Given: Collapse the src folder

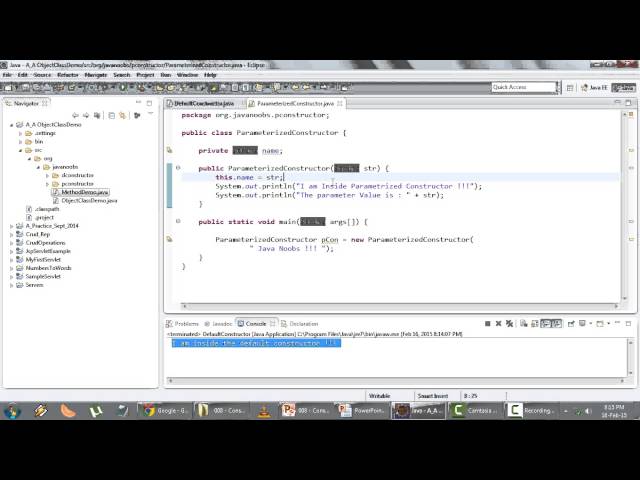Looking at the screenshot, I should [x=20, y=150].
